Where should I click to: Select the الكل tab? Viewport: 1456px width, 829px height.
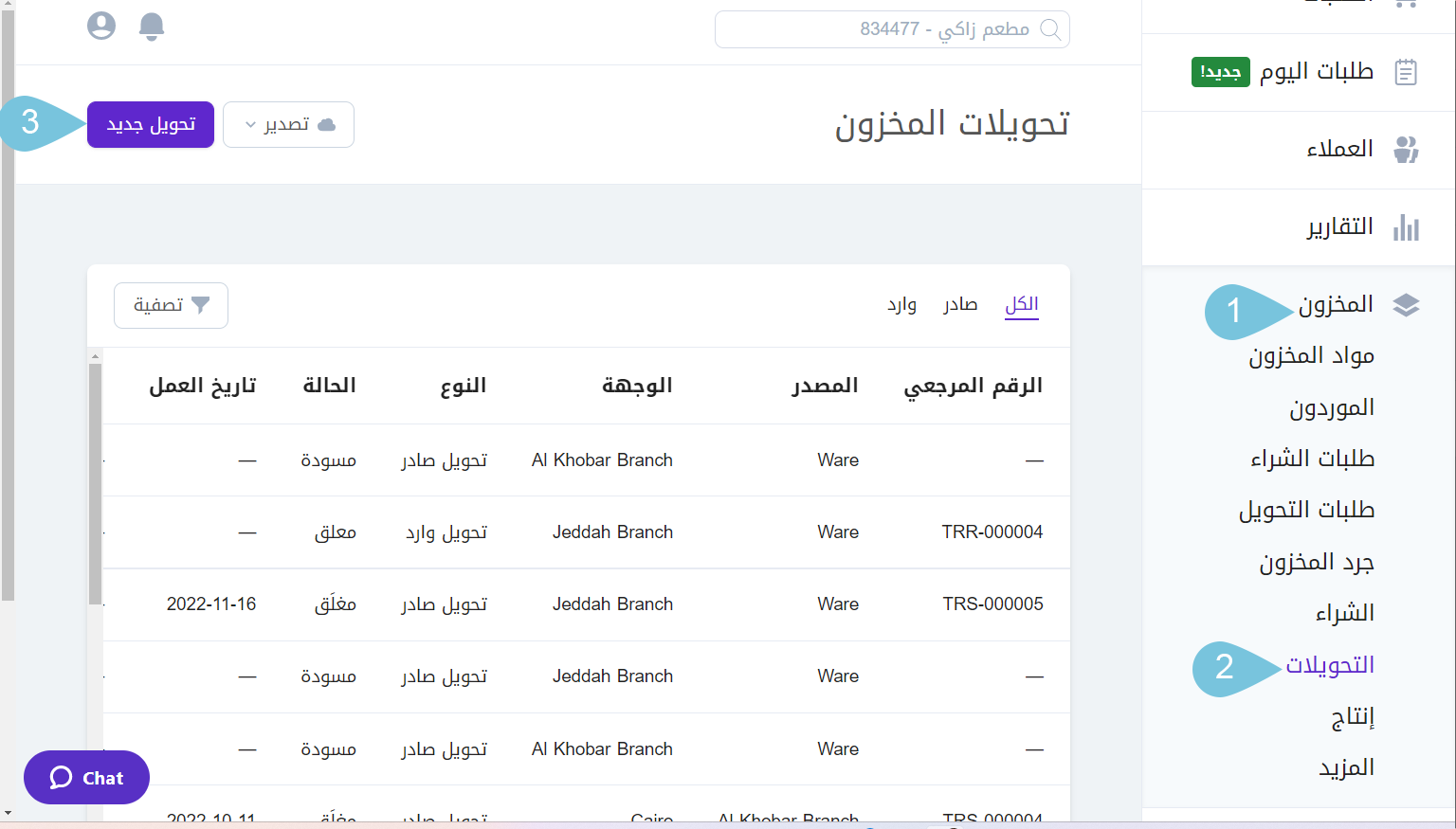tap(1021, 304)
